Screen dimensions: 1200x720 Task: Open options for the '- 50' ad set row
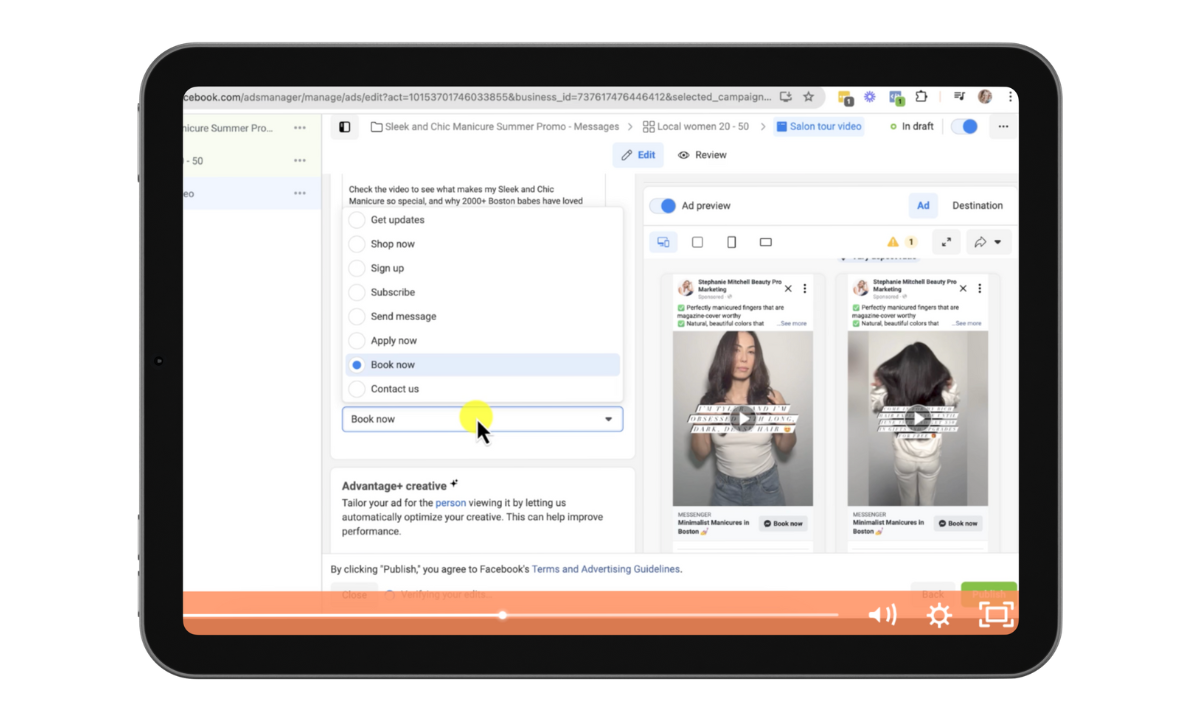click(300, 161)
